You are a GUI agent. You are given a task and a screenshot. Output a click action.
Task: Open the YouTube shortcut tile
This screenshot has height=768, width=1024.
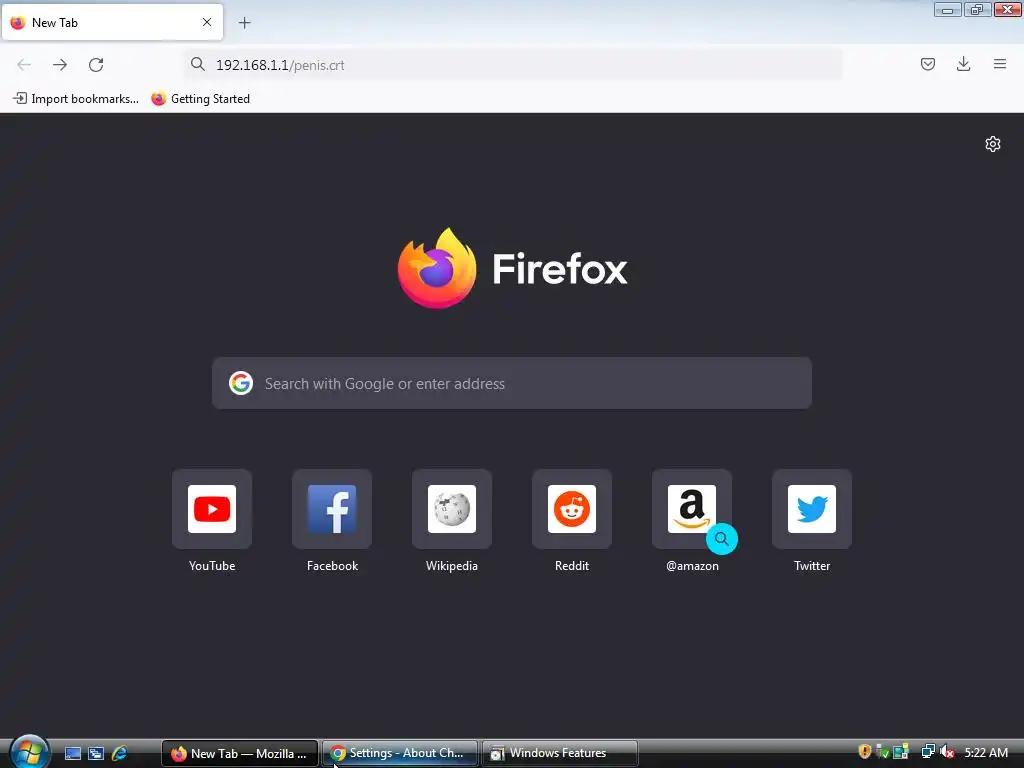point(212,509)
